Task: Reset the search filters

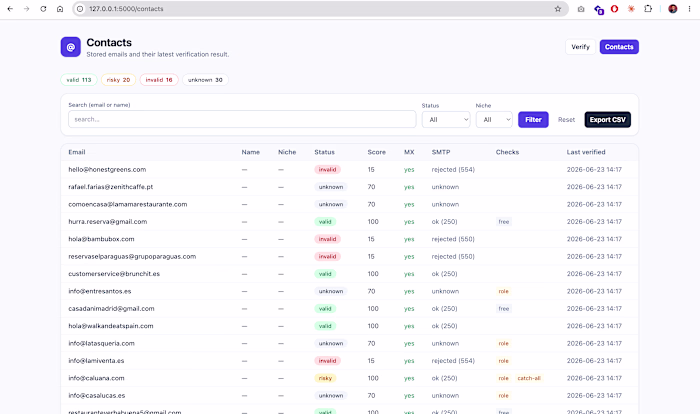Action: point(566,120)
